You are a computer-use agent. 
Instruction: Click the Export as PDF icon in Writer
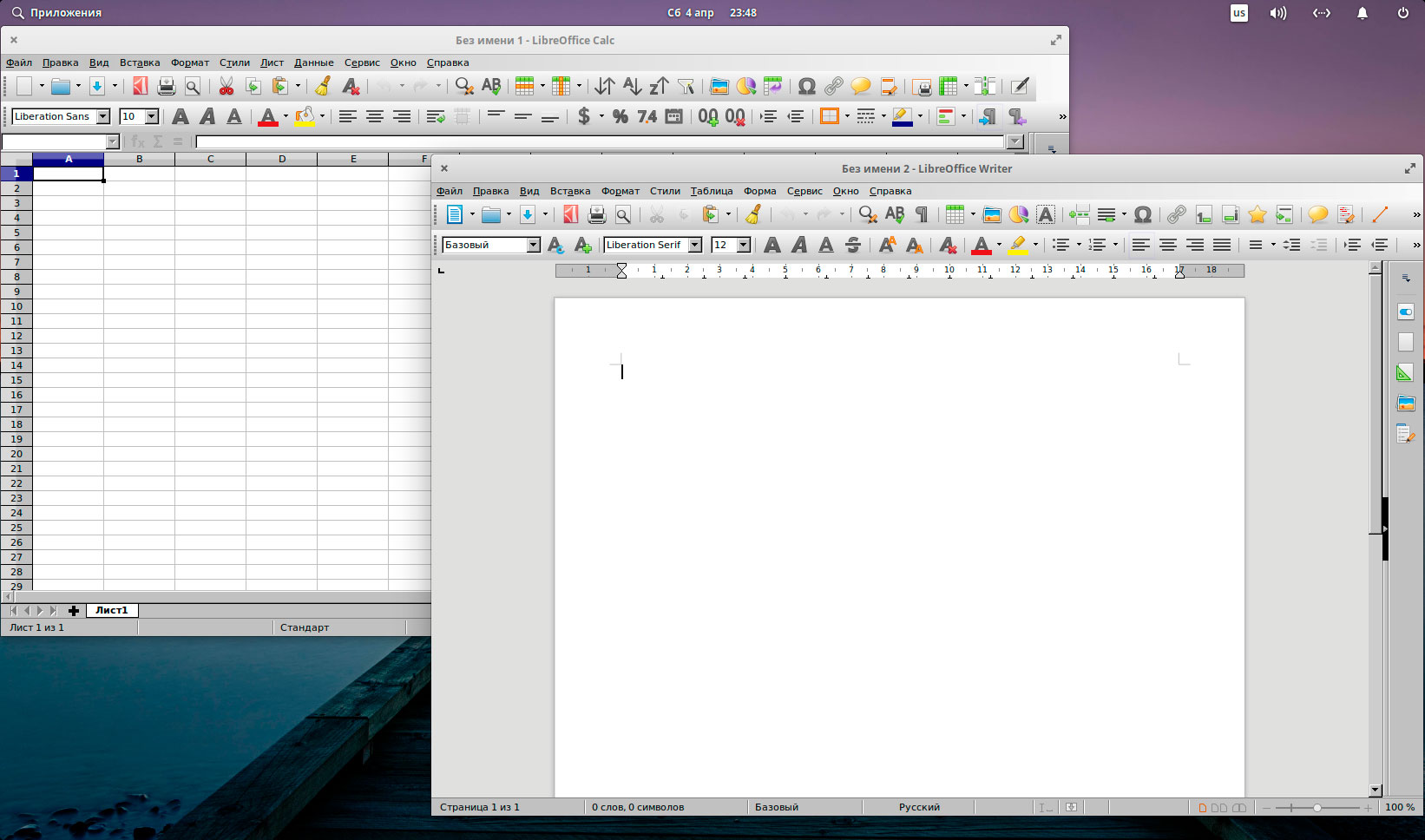point(570,214)
